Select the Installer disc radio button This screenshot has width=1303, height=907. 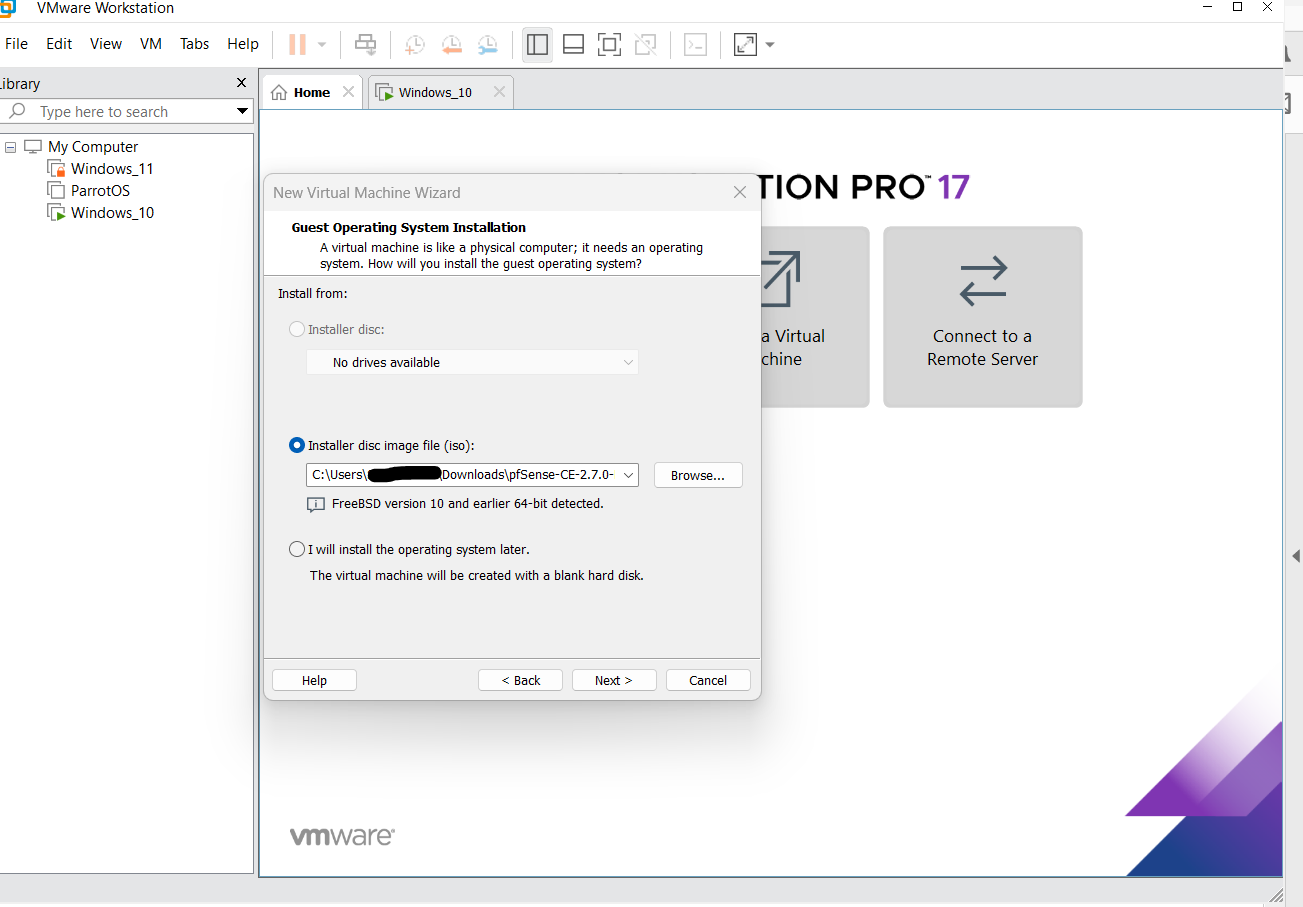297,329
